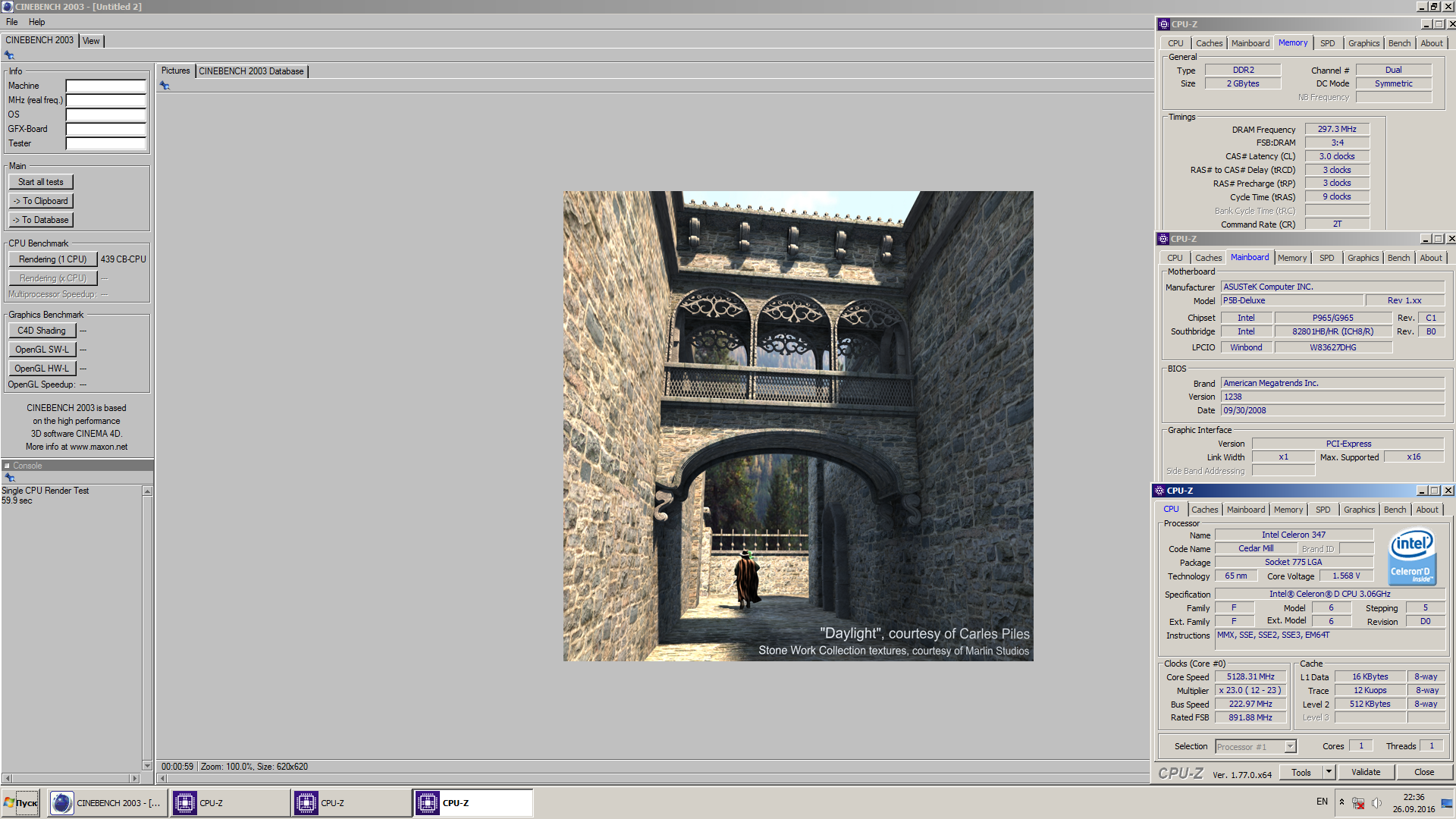Click the Tools button in CPU-Z

[x=1301, y=772]
